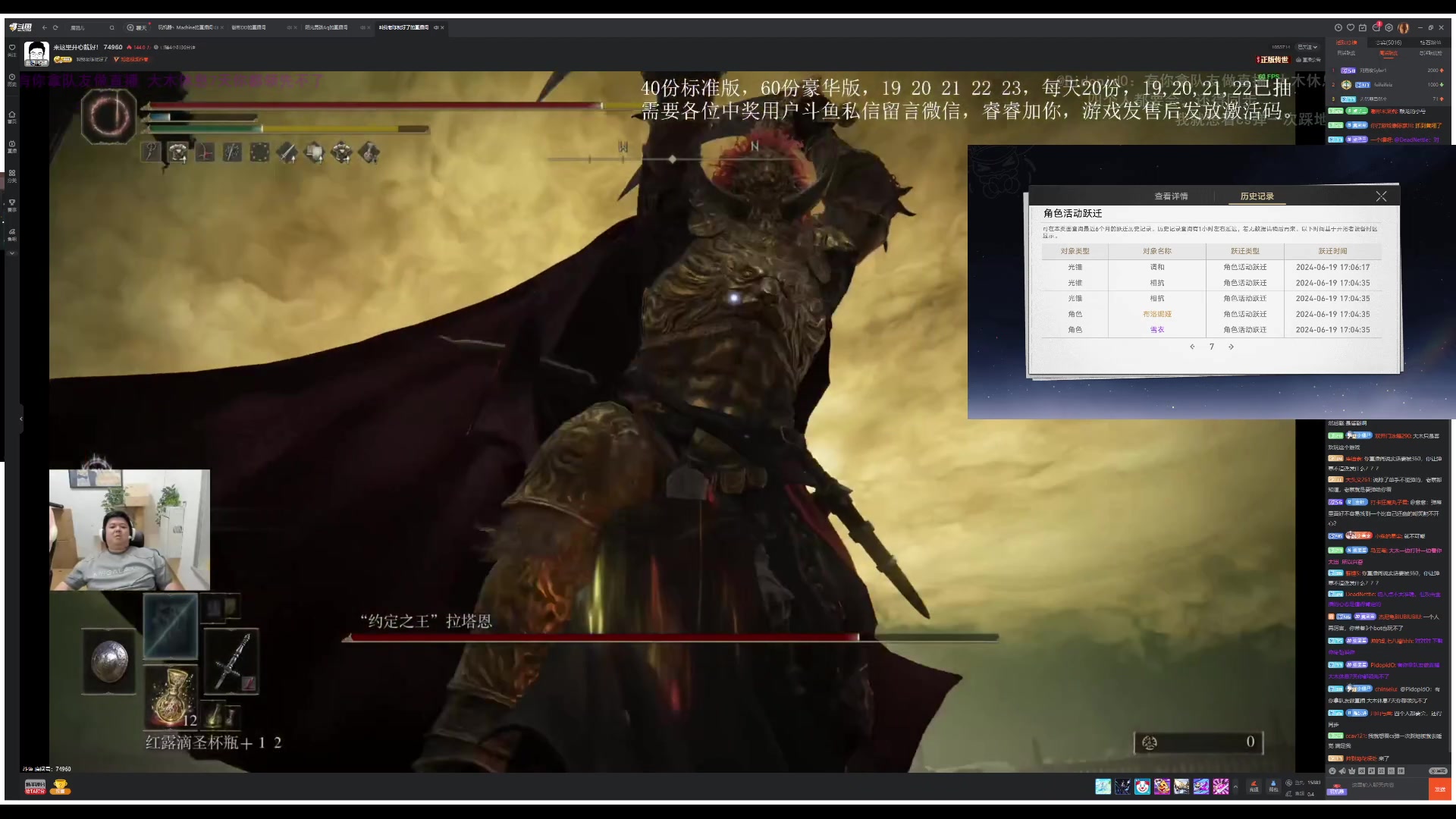Open the emoji picker in chat toolbar
This screenshot has width=1456, height=819.
[x=1332, y=770]
